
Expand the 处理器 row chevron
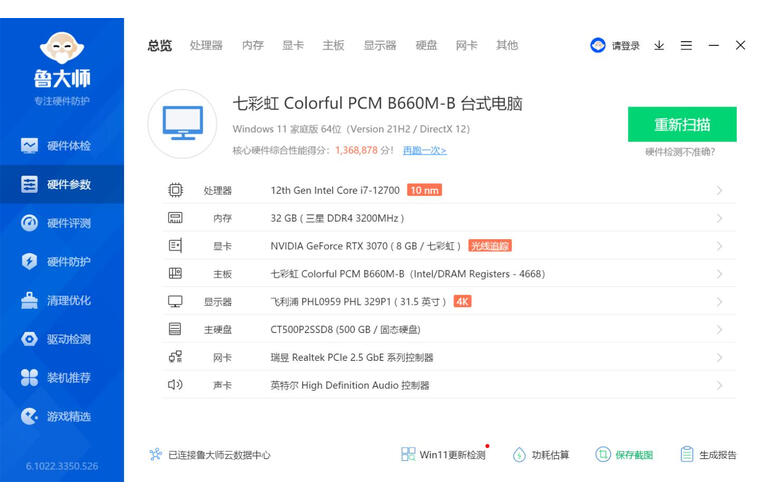click(x=719, y=190)
